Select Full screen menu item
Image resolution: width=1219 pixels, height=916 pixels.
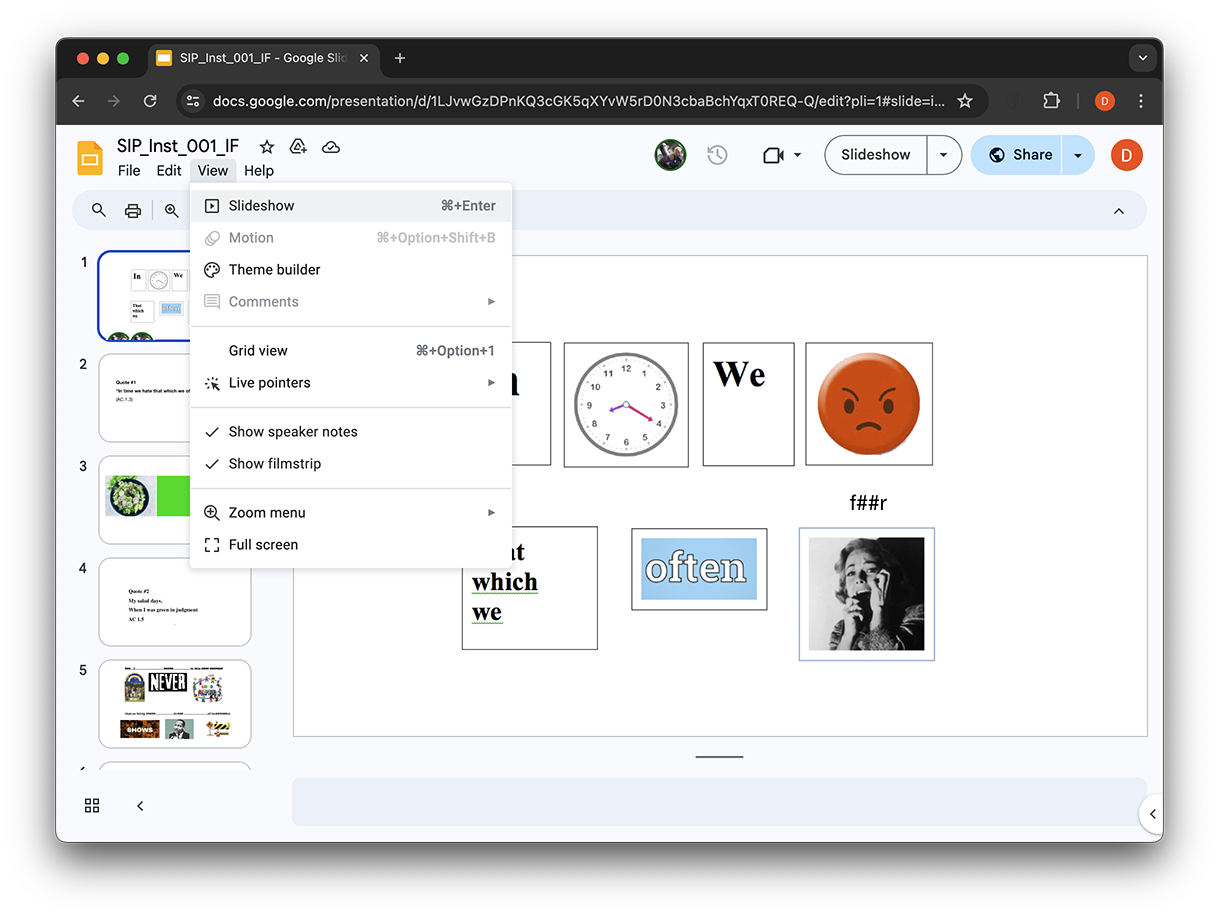pyautogui.click(x=351, y=545)
